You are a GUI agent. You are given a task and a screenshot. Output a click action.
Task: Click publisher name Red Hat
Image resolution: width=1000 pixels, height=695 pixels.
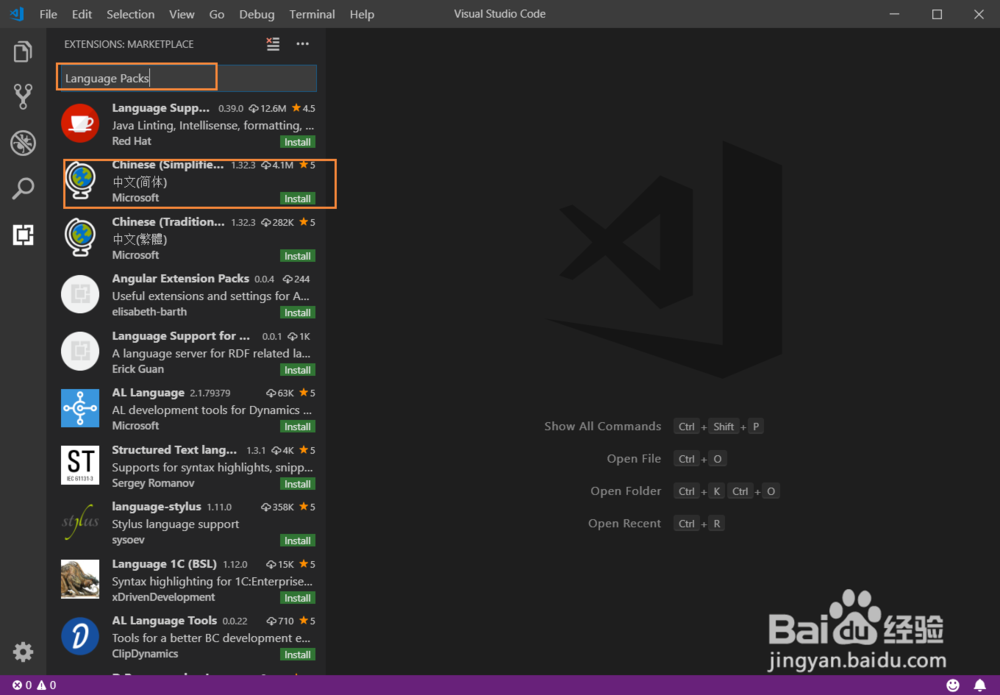pos(131,141)
